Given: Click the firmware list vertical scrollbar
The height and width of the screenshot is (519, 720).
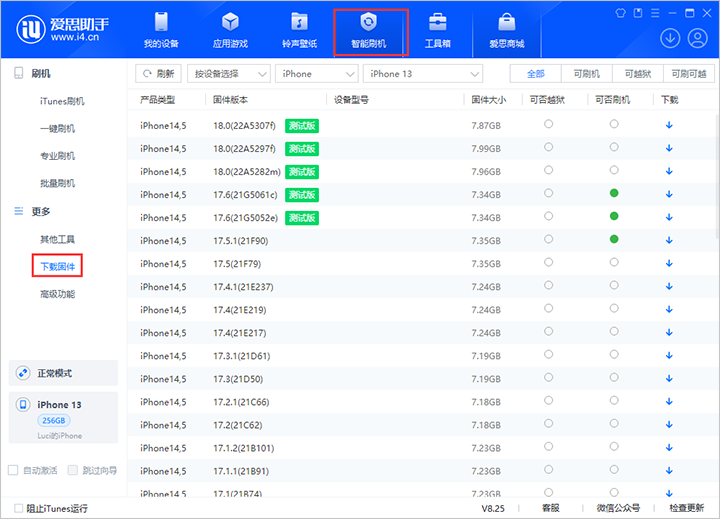Looking at the screenshot, I should 717,177.
